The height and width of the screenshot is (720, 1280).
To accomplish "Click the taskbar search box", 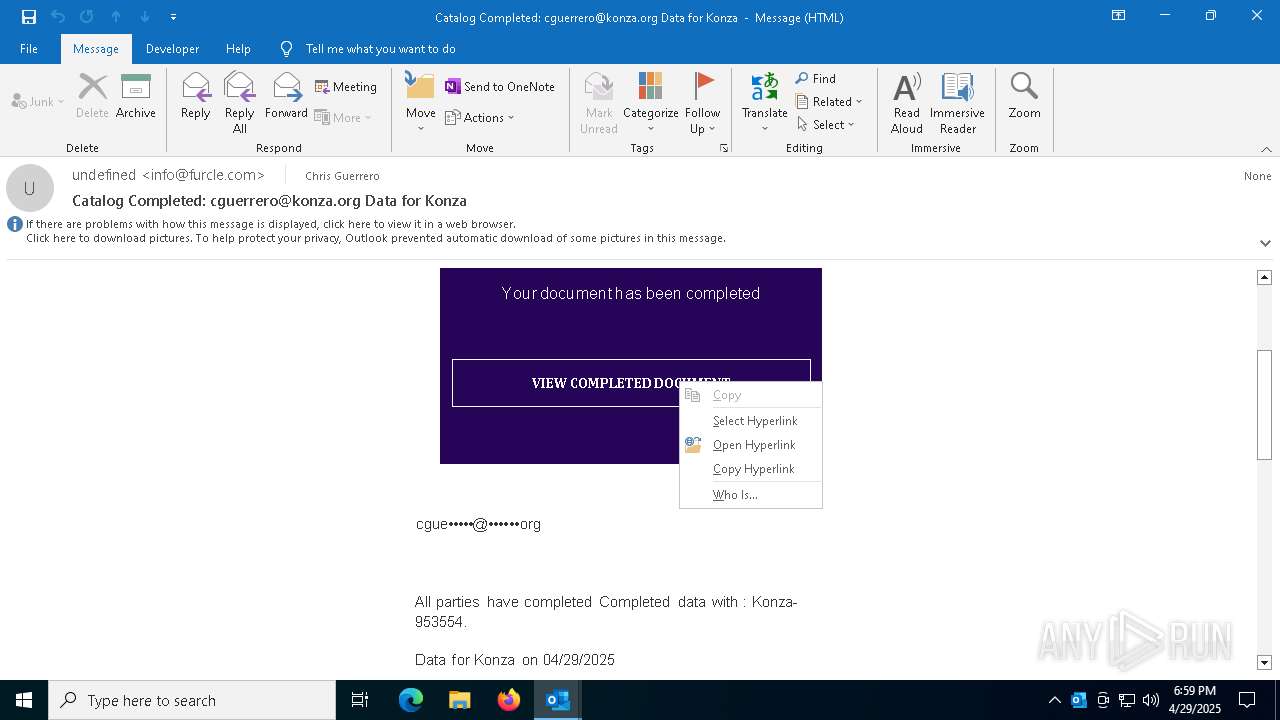I will click(192, 700).
